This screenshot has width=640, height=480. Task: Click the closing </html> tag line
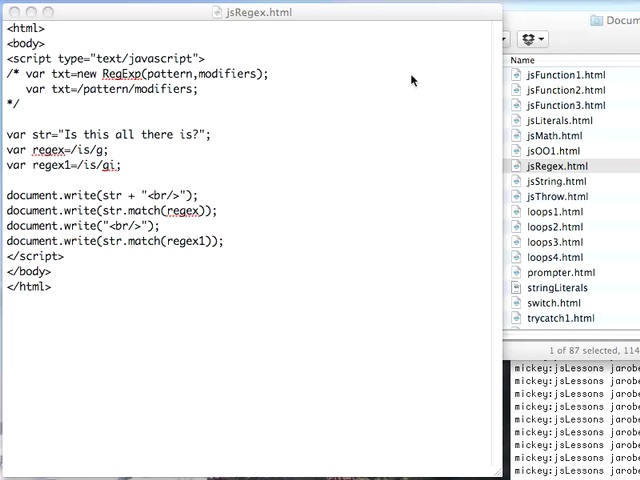(x=29, y=287)
